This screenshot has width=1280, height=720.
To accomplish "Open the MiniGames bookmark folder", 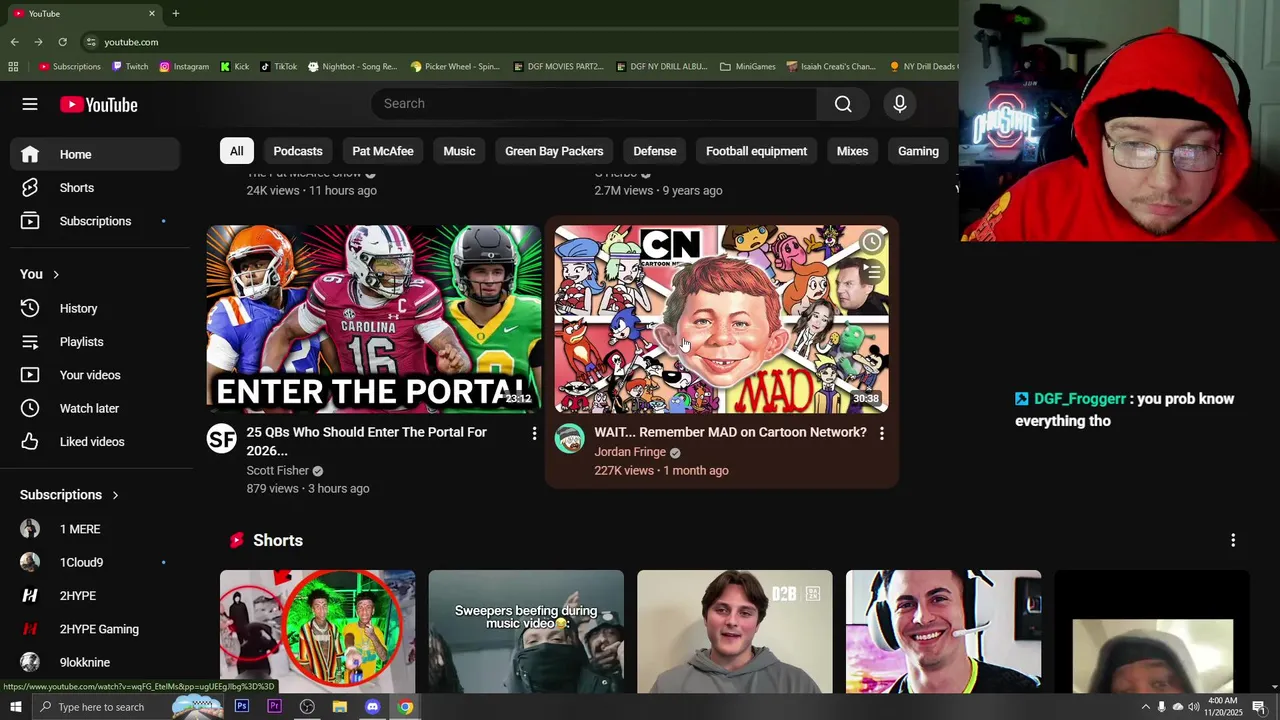I will click(747, 67).
